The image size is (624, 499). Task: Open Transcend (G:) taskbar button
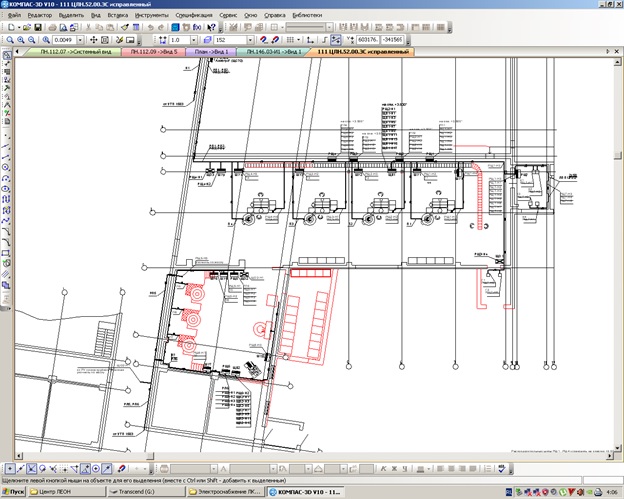click(146, 492)
